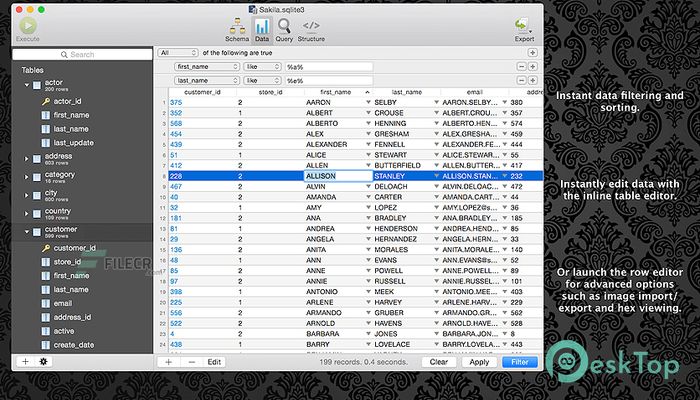Open the gear settings menu below tables
Screen dimensions: 700x400
43,362
